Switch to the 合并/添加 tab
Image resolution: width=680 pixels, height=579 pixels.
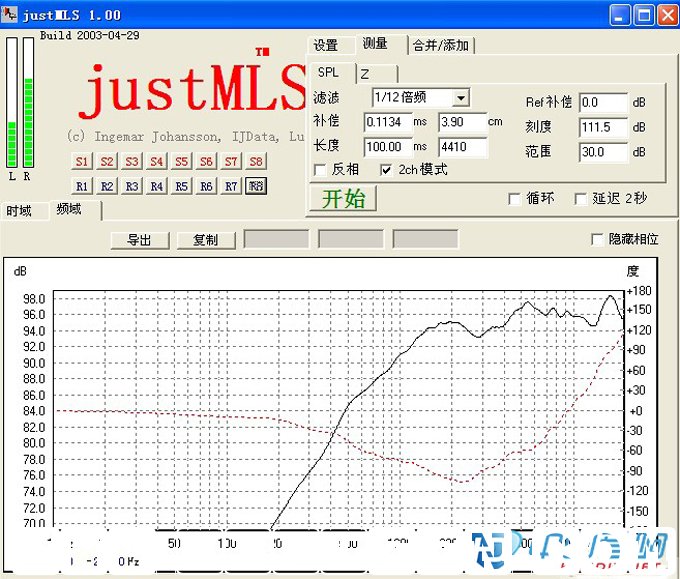(x=441, y=45)
